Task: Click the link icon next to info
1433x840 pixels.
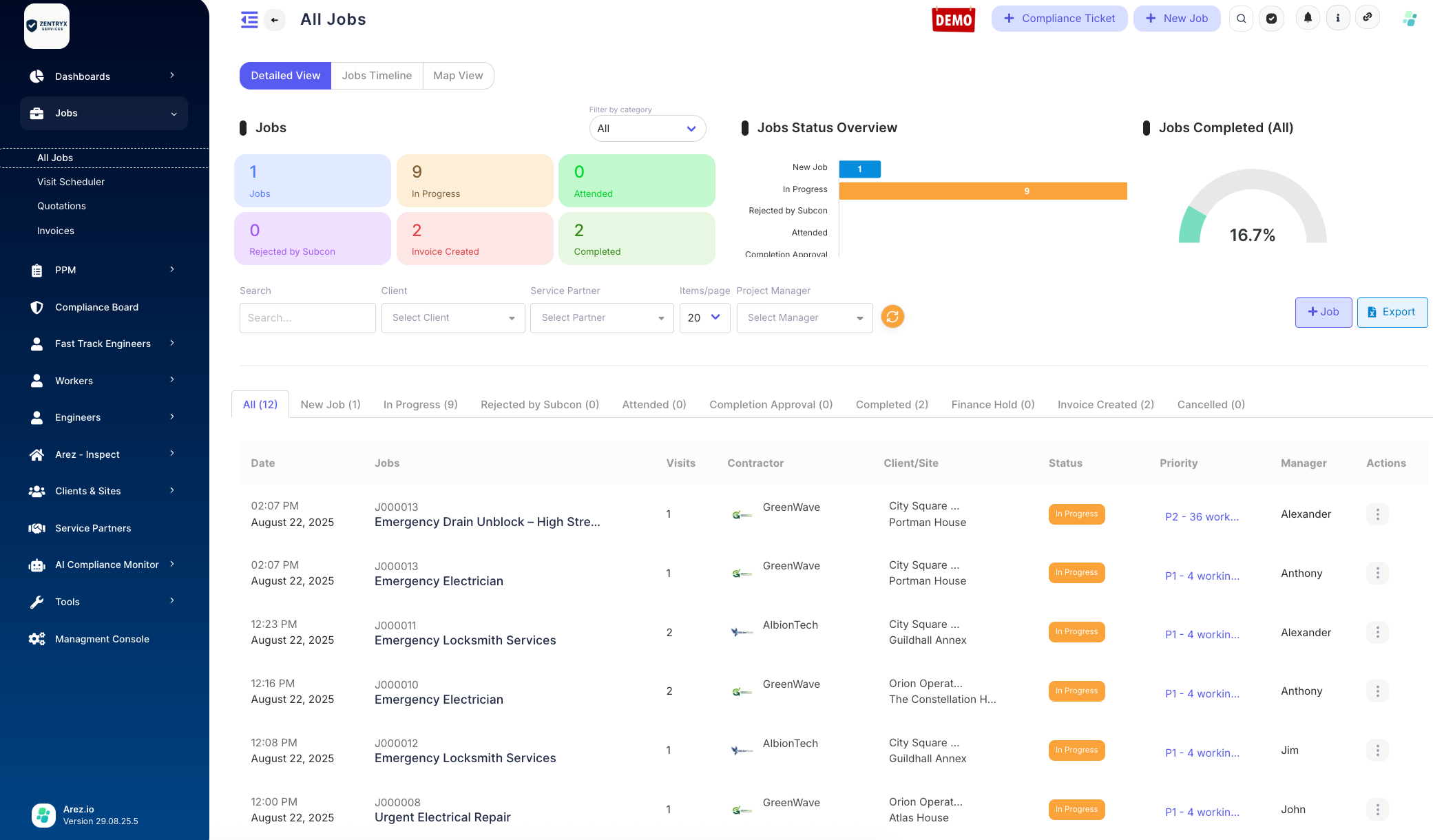Action: (1368, 19)
